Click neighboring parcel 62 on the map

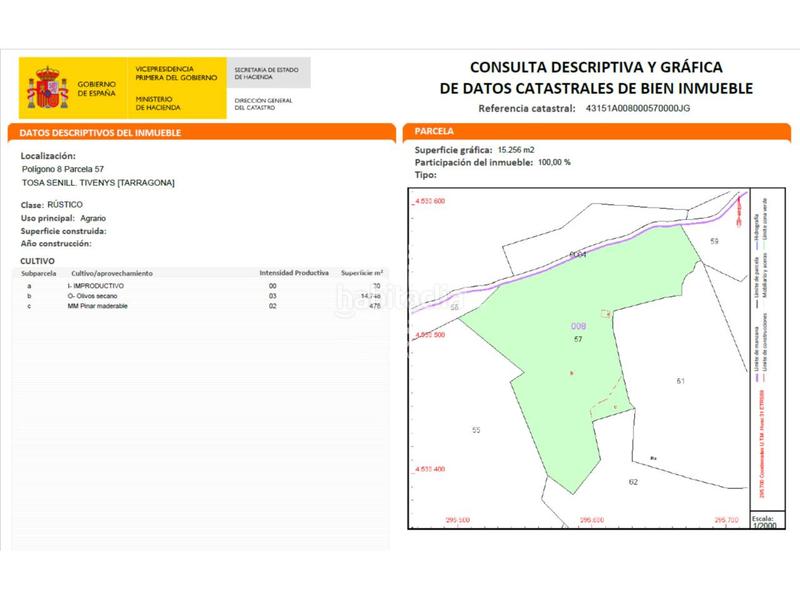tap(633, 481)
